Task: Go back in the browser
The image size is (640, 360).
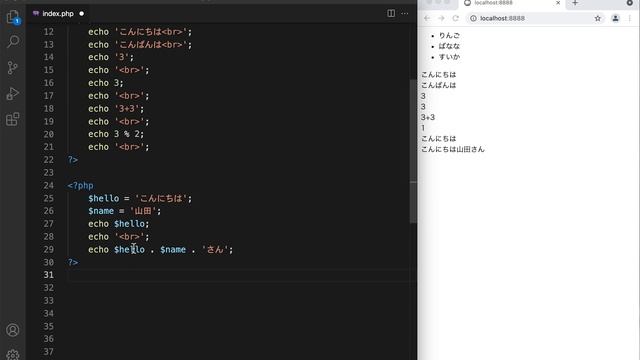Action: pos(427,18)
